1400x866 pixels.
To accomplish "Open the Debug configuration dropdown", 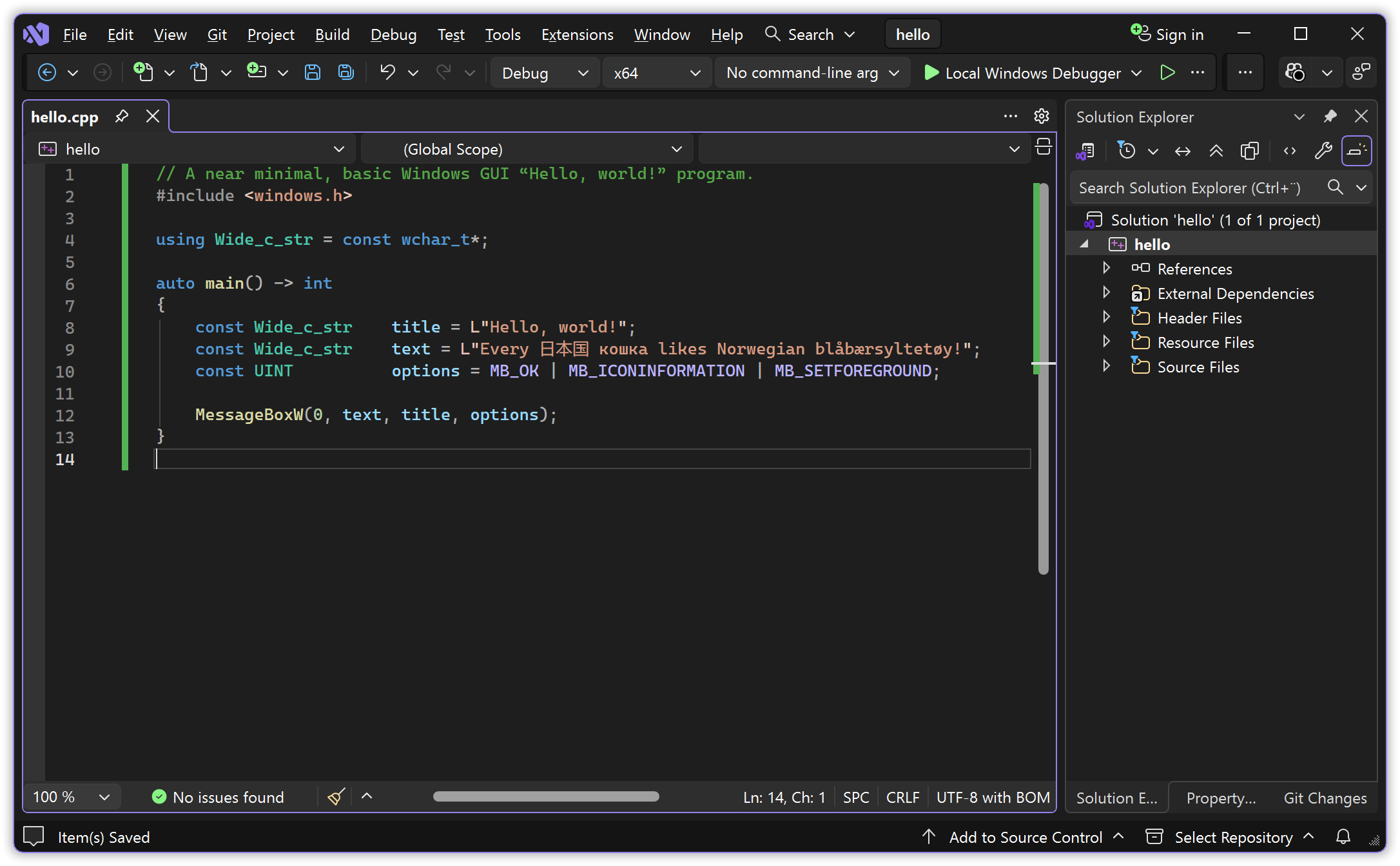I will 545,73.
